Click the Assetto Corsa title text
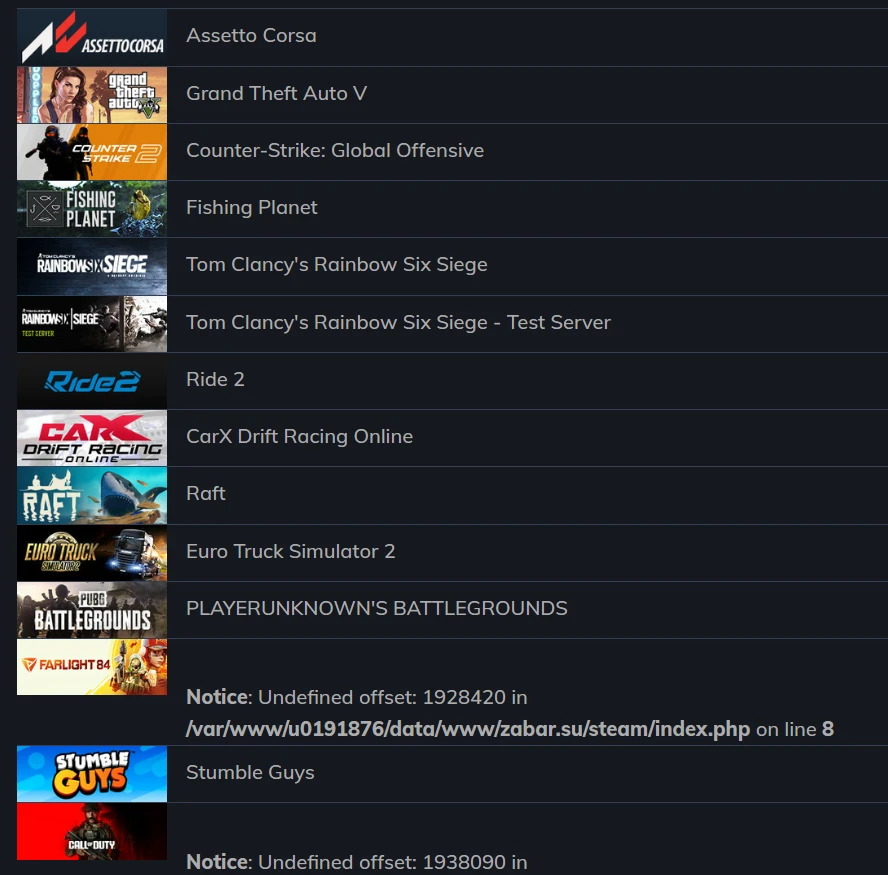The height and width of the screenshot is (875, 888). click(x=251, y=36)
